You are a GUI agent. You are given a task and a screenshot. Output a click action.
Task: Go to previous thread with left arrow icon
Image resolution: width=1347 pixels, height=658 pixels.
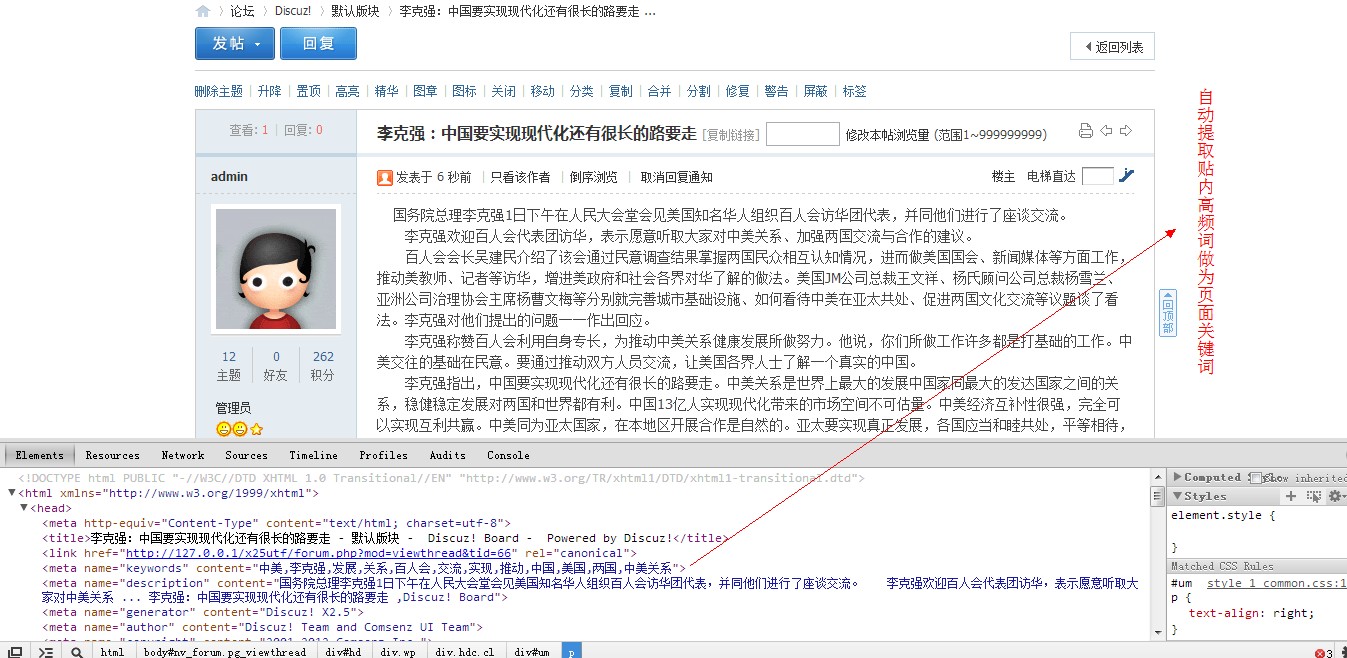coord(1106,131)
